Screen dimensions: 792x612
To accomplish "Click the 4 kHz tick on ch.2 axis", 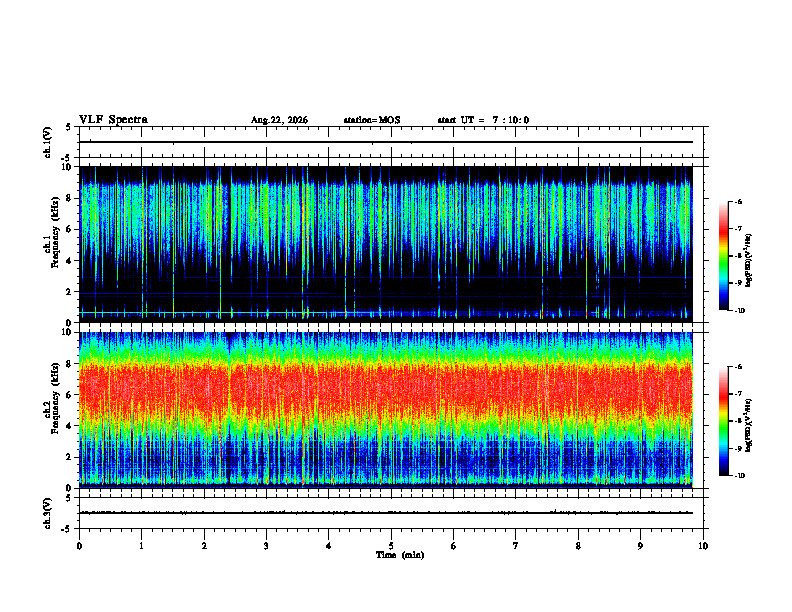I will (x=70, y=426).
